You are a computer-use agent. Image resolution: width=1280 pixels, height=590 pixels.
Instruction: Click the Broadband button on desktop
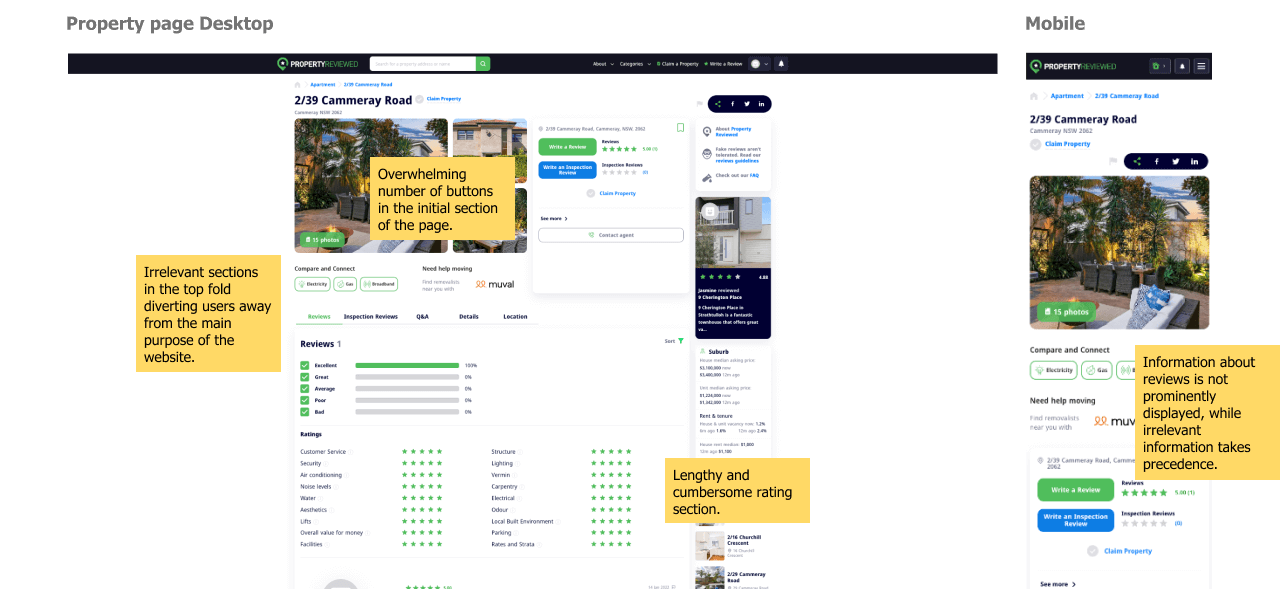pyautogui.click(x=379, y=284)
